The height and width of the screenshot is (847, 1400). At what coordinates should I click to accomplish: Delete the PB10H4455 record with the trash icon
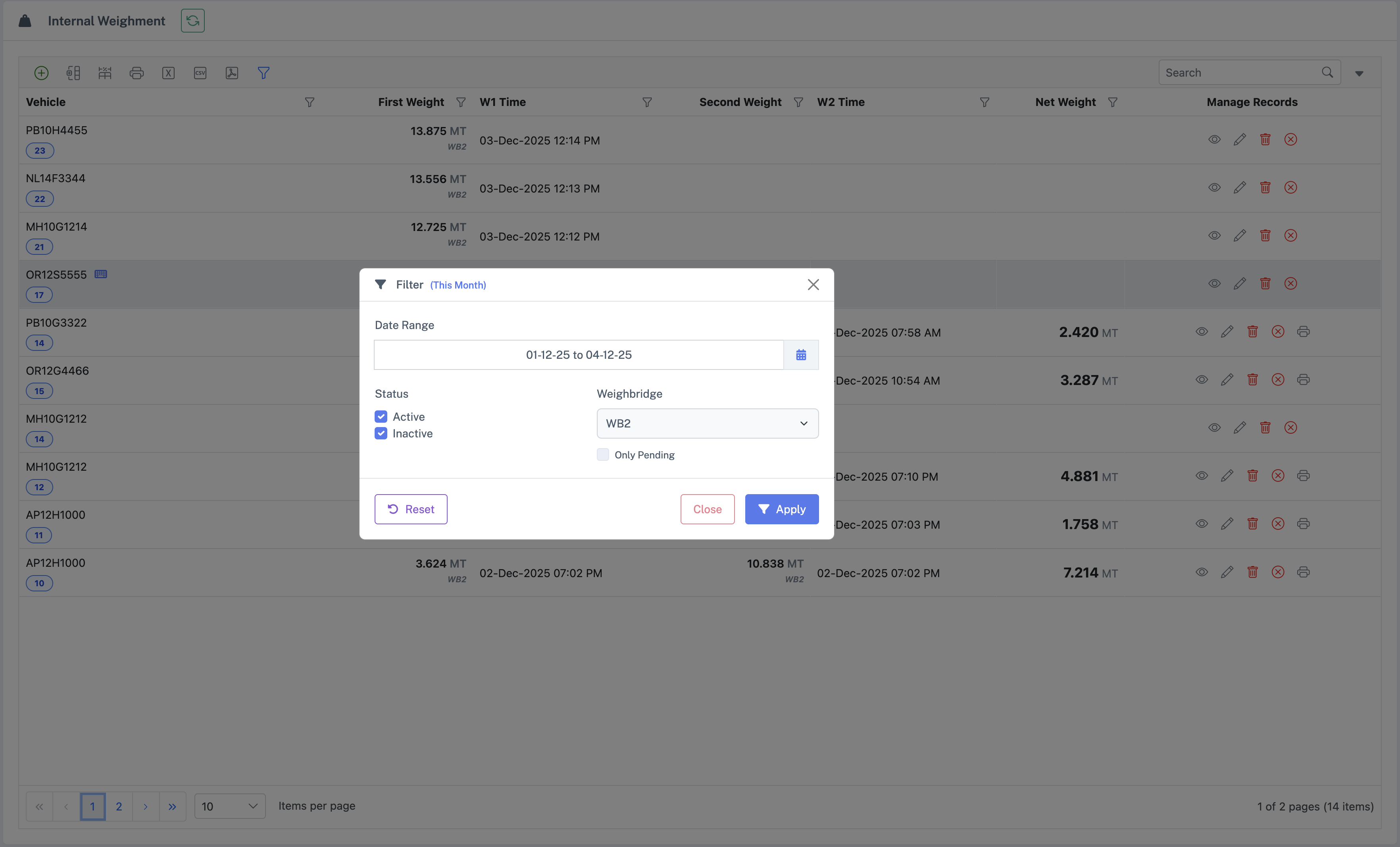1265,139
